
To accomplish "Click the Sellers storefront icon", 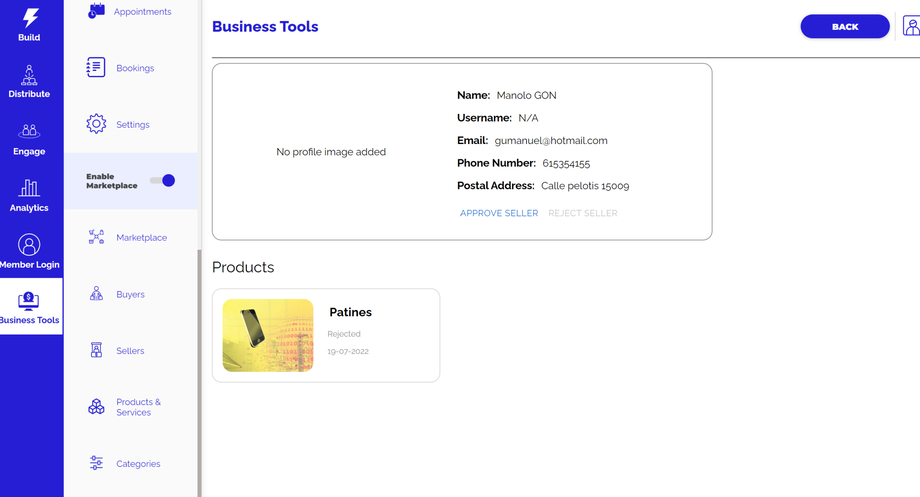I will (96, 350).
